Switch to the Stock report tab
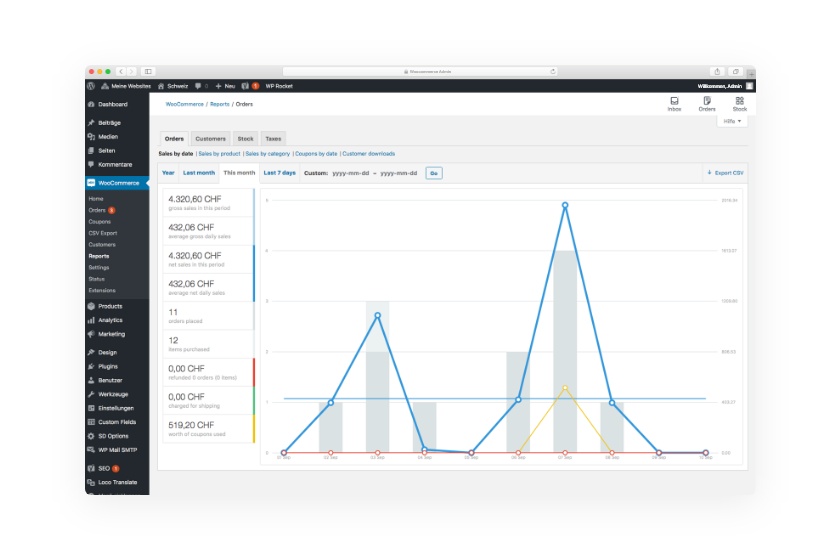 pyautogui.click(x=245, y=139)
